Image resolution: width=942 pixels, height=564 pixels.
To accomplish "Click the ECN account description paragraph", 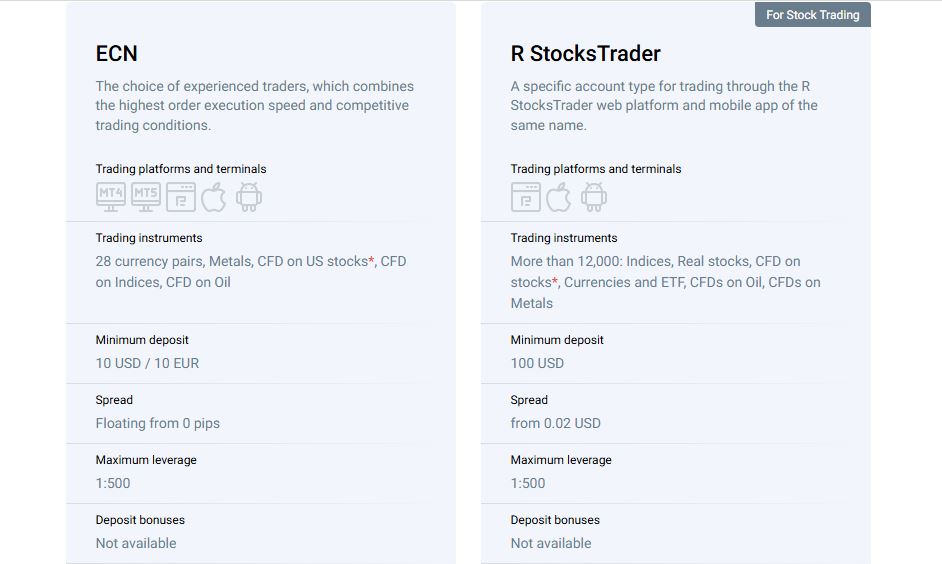I will click(x=255, y=106).
